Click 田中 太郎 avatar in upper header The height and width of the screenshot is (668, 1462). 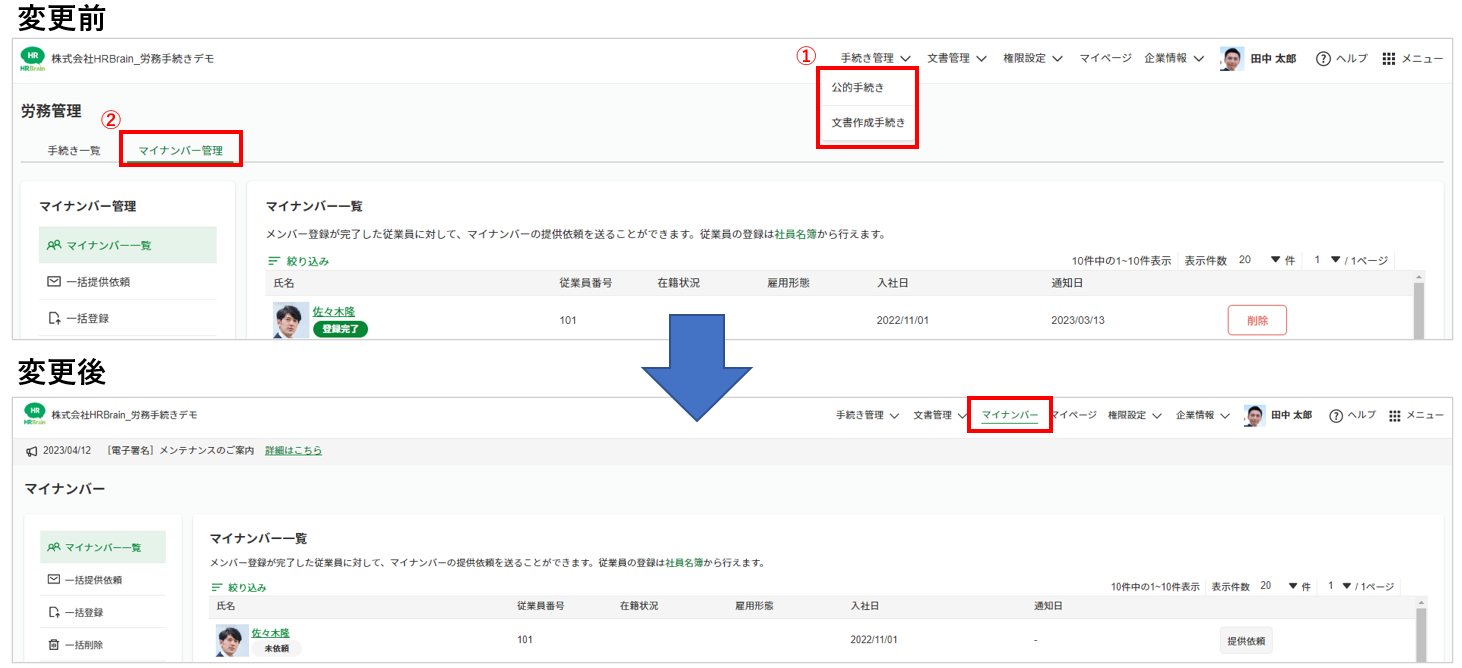point(1232,59)
